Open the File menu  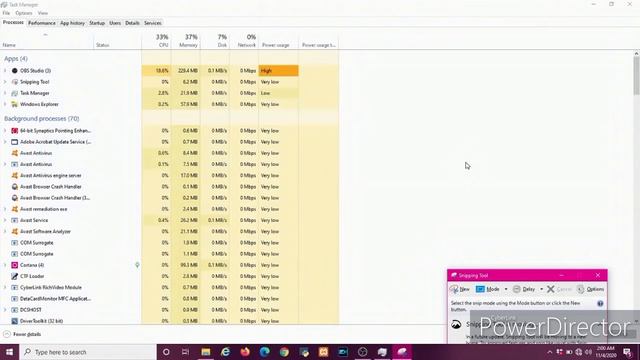tap(6, 13)
